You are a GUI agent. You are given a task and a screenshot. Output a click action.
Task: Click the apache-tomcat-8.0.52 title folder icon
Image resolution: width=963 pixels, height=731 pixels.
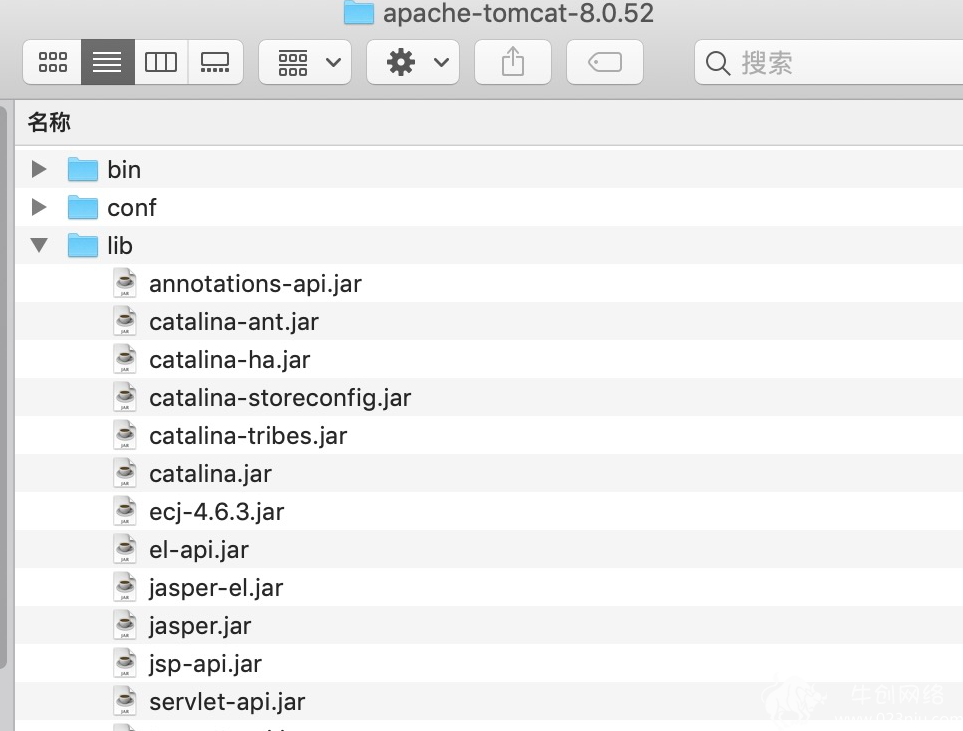click(359, 12)
